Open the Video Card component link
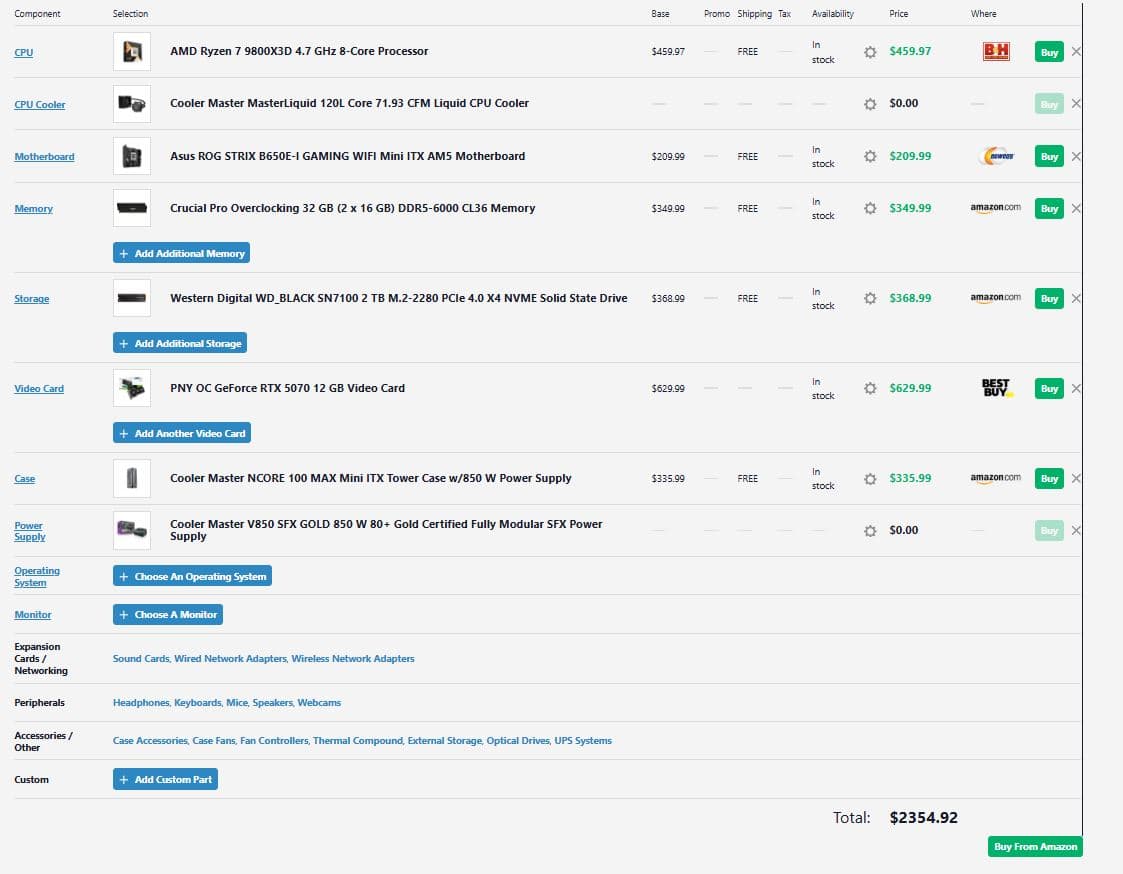This screenshot has height=874, width=1123. 39,389
